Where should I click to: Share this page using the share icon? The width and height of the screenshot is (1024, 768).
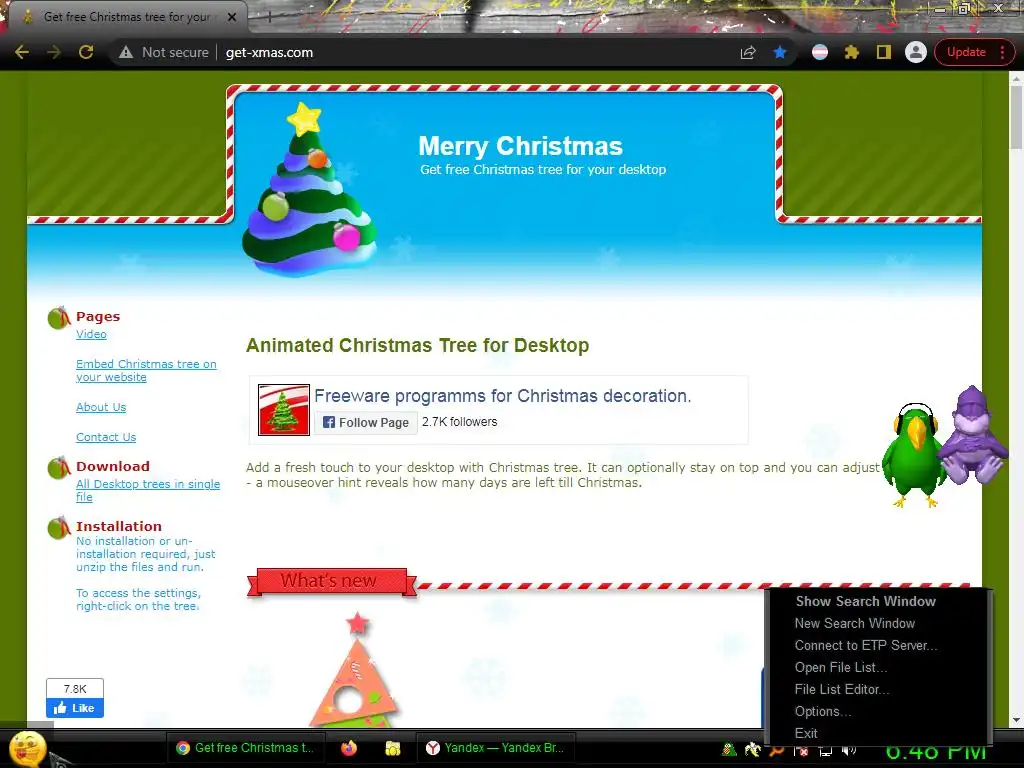[748, 52]
